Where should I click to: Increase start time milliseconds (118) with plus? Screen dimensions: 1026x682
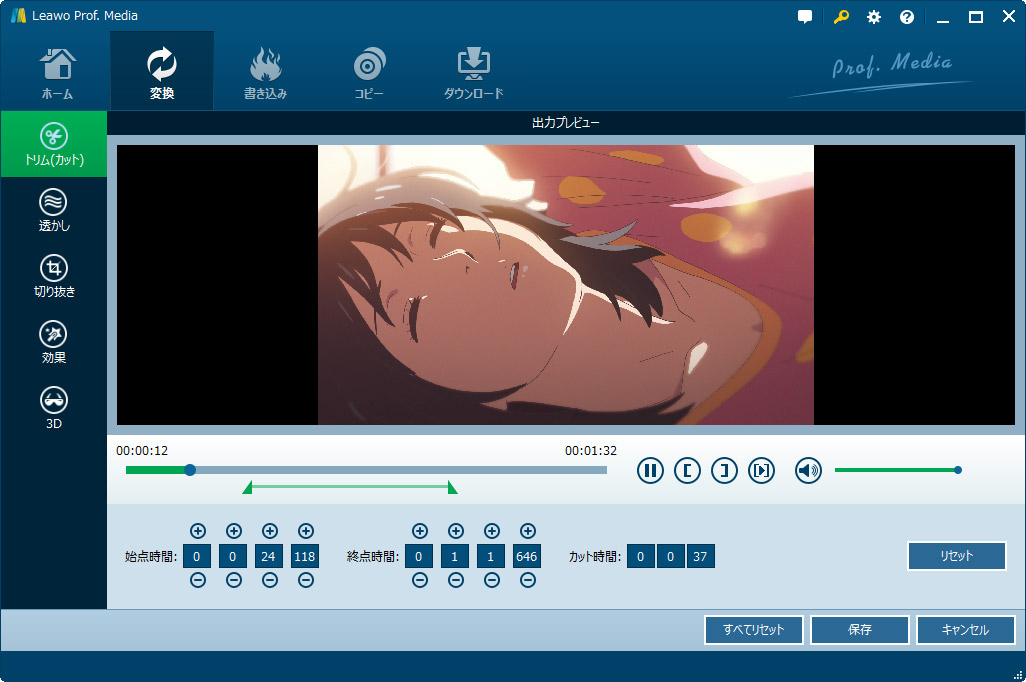tap(306, 531)
